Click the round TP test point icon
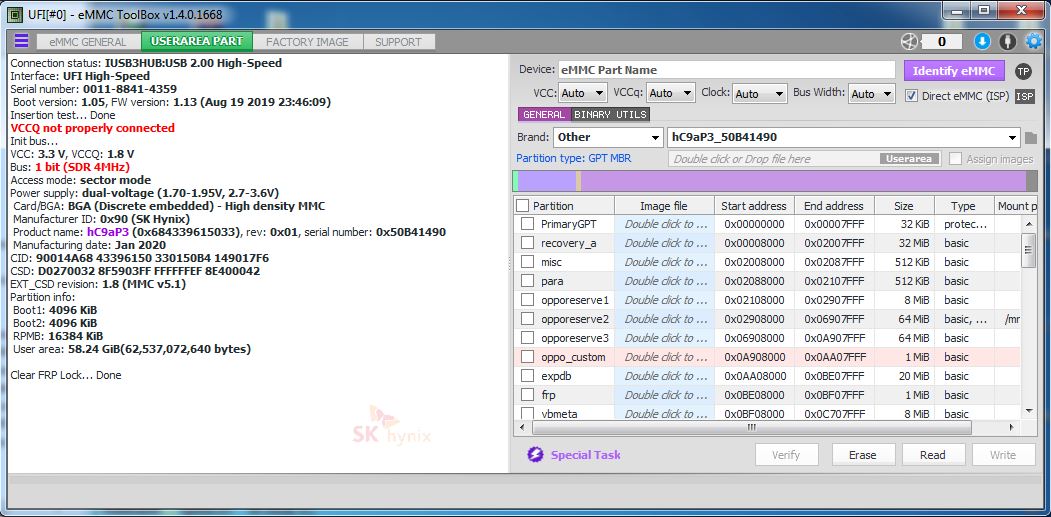Viewport: 1051px width, 517px height. coord(1023,71)
